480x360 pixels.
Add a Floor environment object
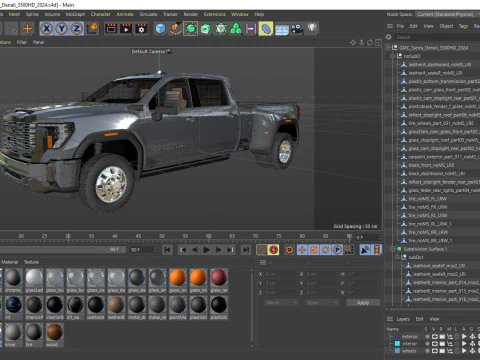[282, 29]
